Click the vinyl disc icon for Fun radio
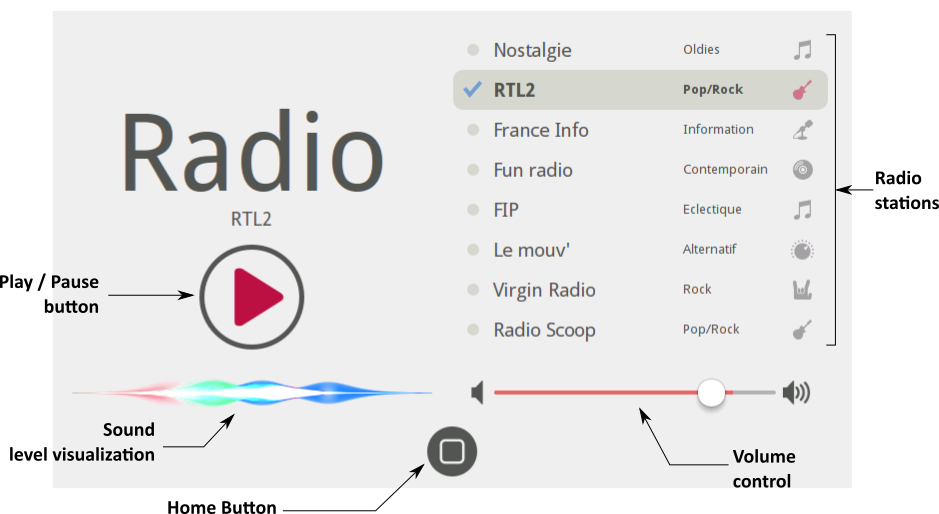The image size is (939, 514). click(x=802, y=170)
